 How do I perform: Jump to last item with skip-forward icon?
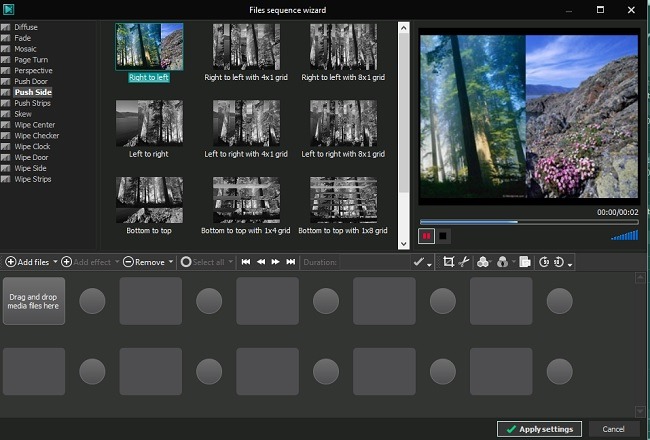(291, 262)
